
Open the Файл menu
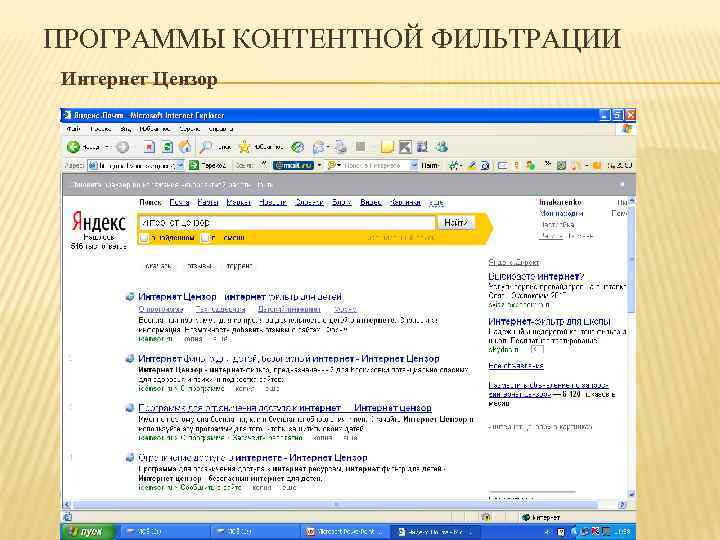tap(73, 129)
